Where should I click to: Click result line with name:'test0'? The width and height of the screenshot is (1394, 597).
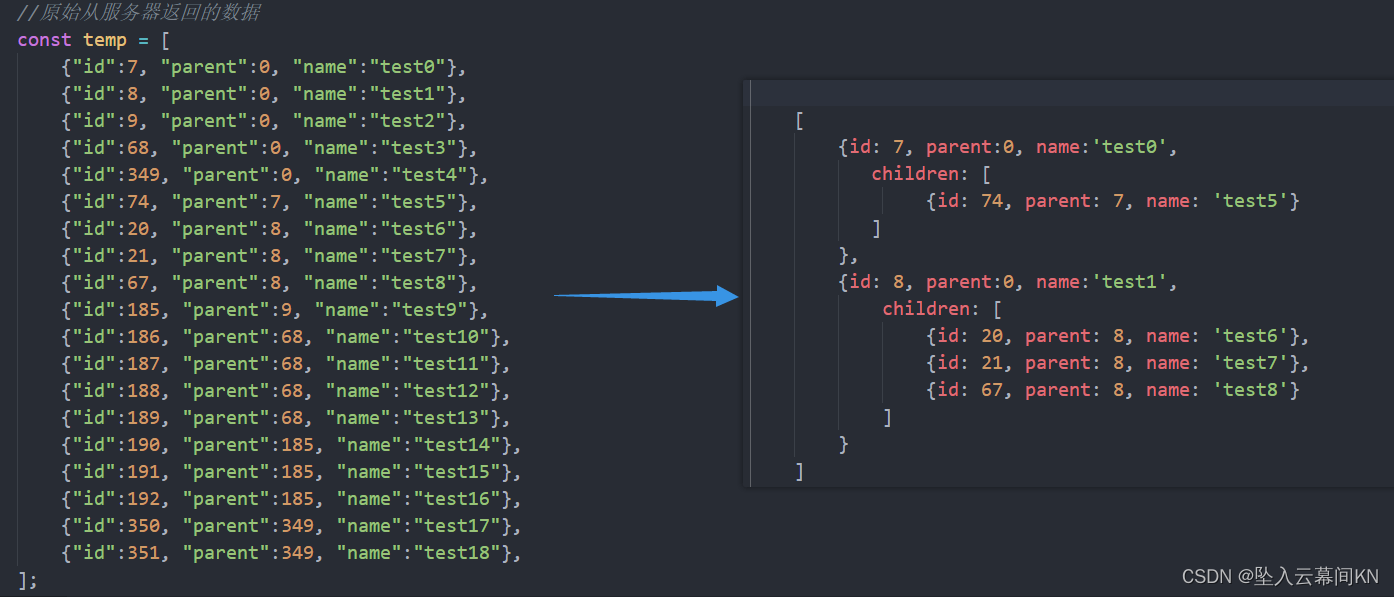click(x=1008, y=148)
